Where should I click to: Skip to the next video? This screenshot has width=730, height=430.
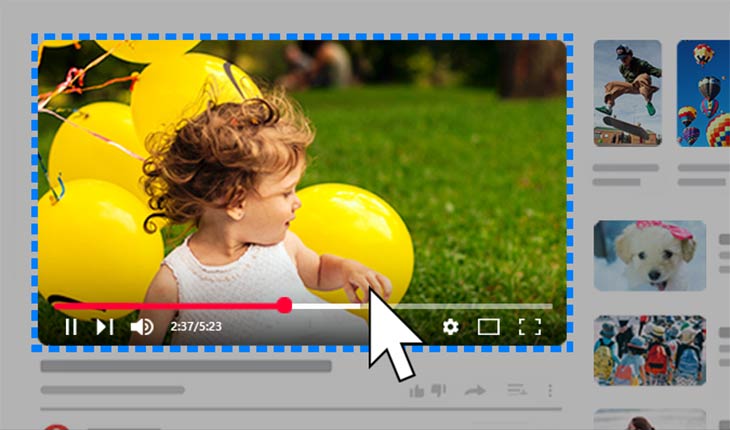point(105,326)
